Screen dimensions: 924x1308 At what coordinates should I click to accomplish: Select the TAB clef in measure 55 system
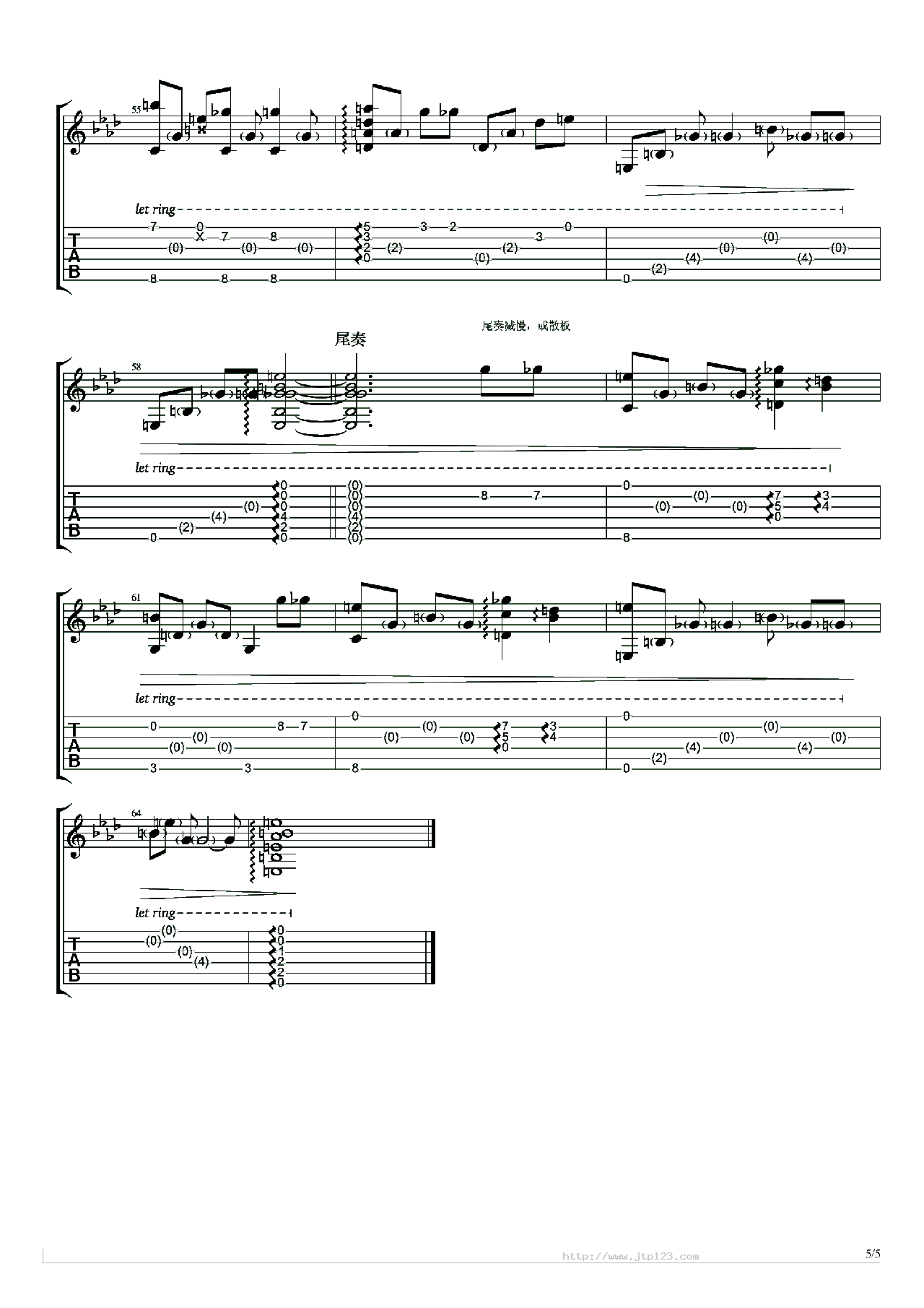click(74, 256)
